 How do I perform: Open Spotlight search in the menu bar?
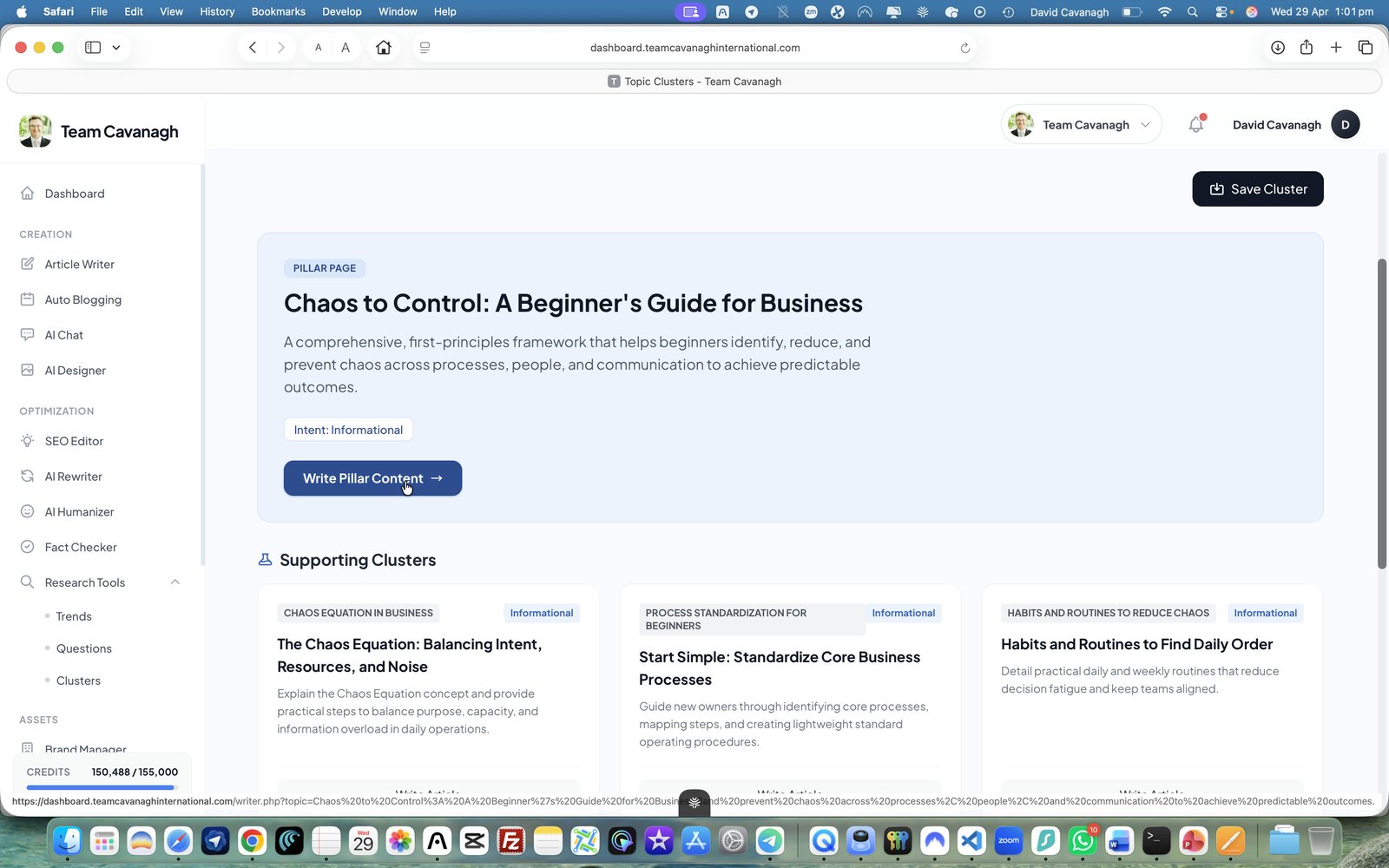click(x=1193, y=11)
